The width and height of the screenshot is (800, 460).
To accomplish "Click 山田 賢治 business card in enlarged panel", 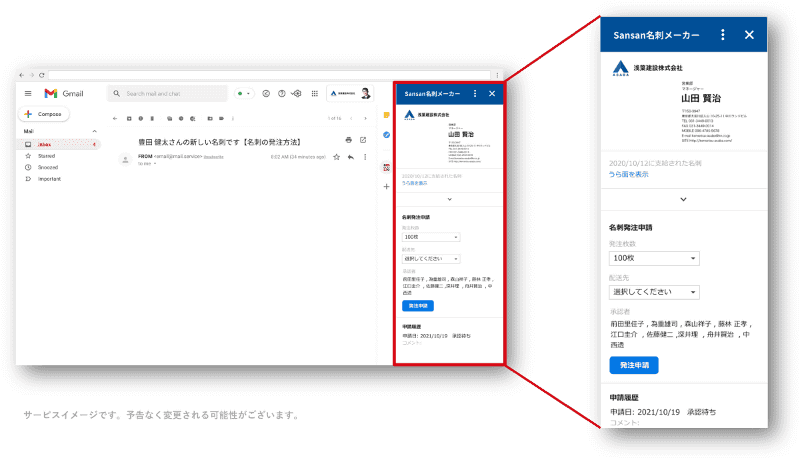I will pos(683,103).
